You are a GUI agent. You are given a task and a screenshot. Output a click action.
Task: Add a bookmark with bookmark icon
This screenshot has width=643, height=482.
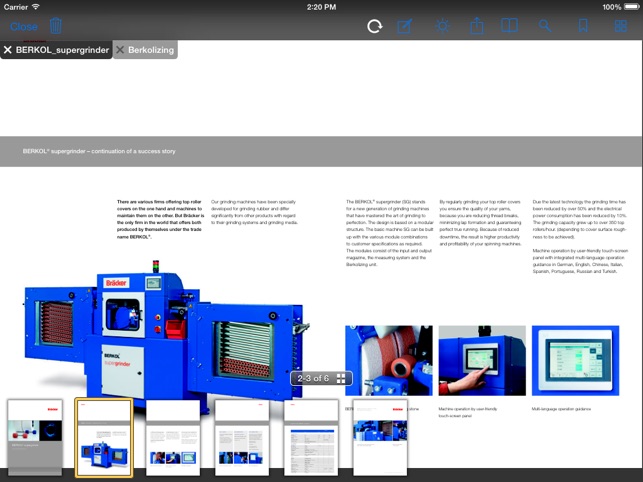coord(583,26)
